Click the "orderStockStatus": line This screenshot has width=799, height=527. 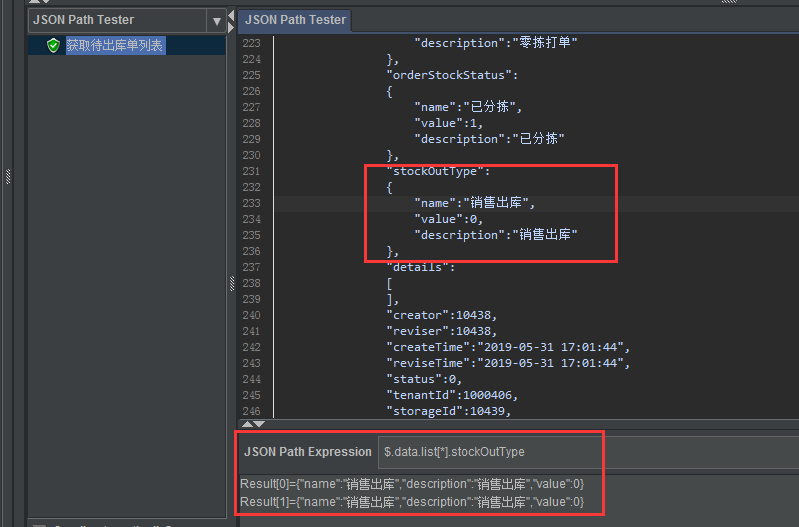tap(452, 75)
